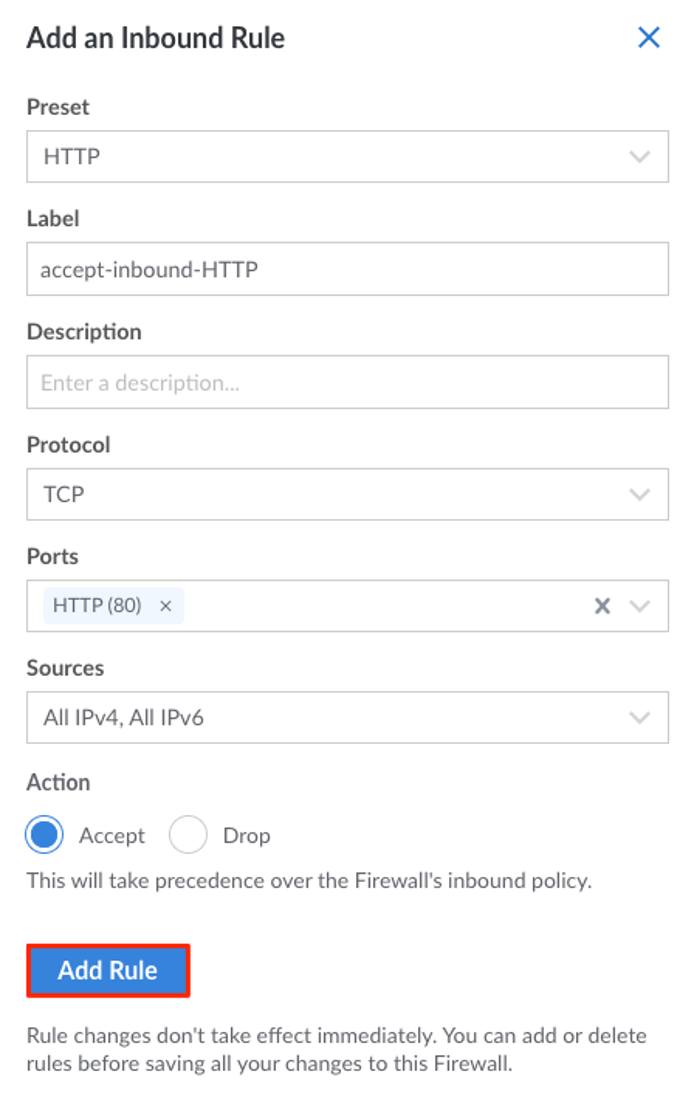Click the Description field to enter text

tap(347, 382)
